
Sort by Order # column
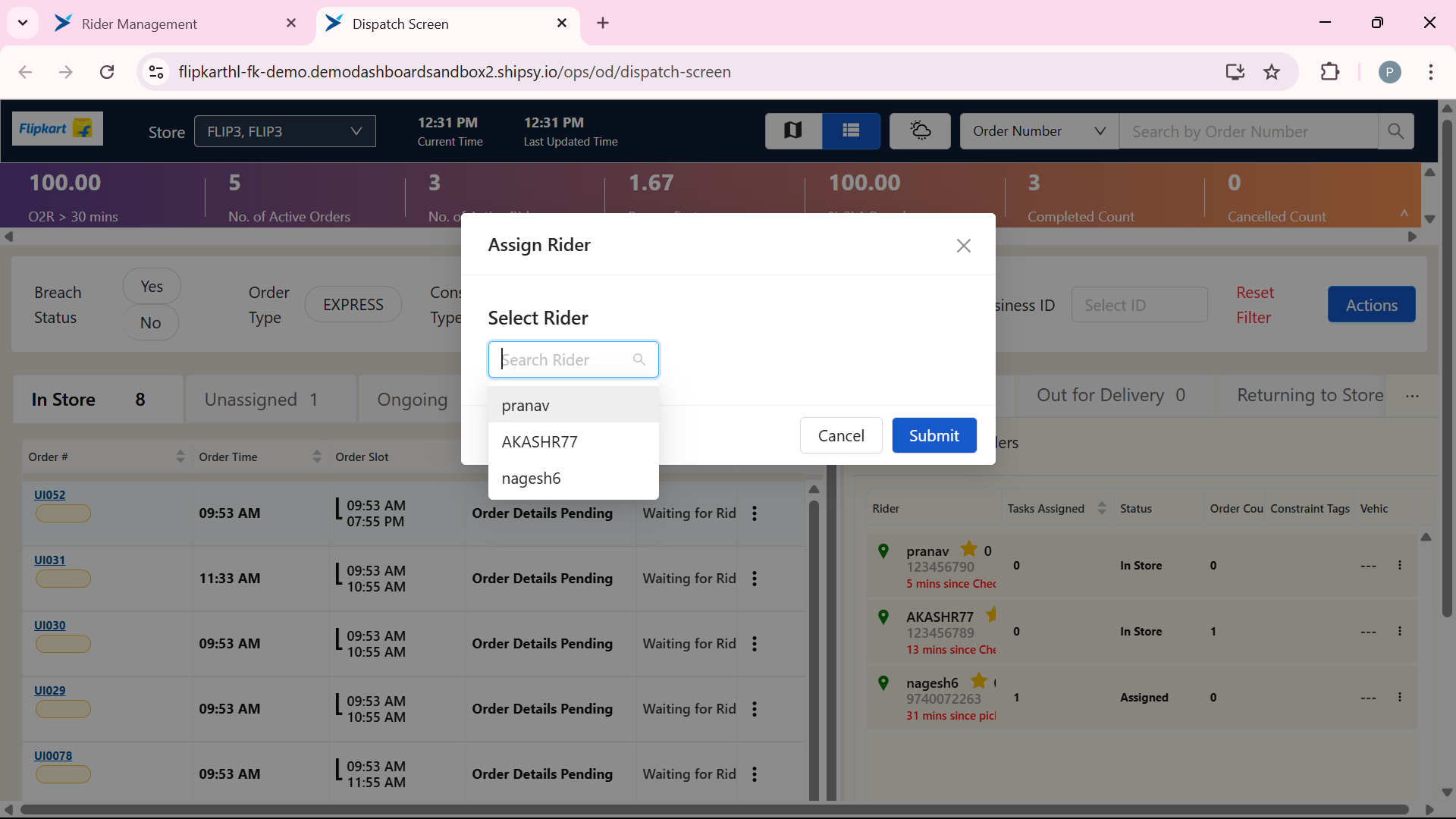(180, 457)
